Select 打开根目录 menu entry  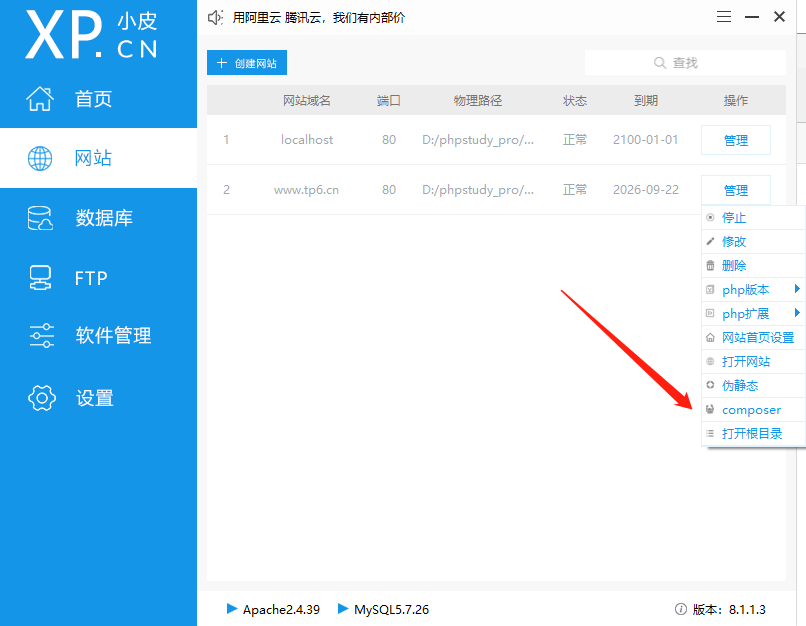[x=753, y=433]
